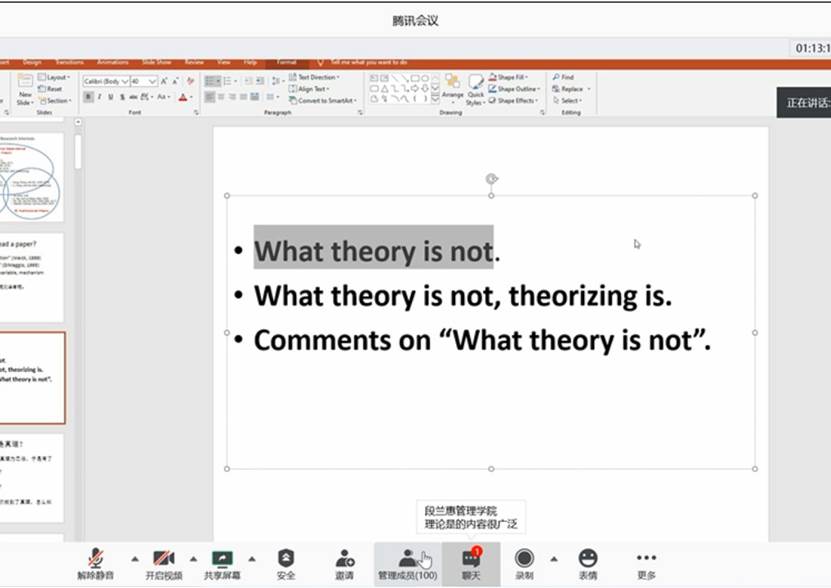Expand arrow next to 录制 record
The height and width of the screenshot is (588, 831).
tap(553, 558)
